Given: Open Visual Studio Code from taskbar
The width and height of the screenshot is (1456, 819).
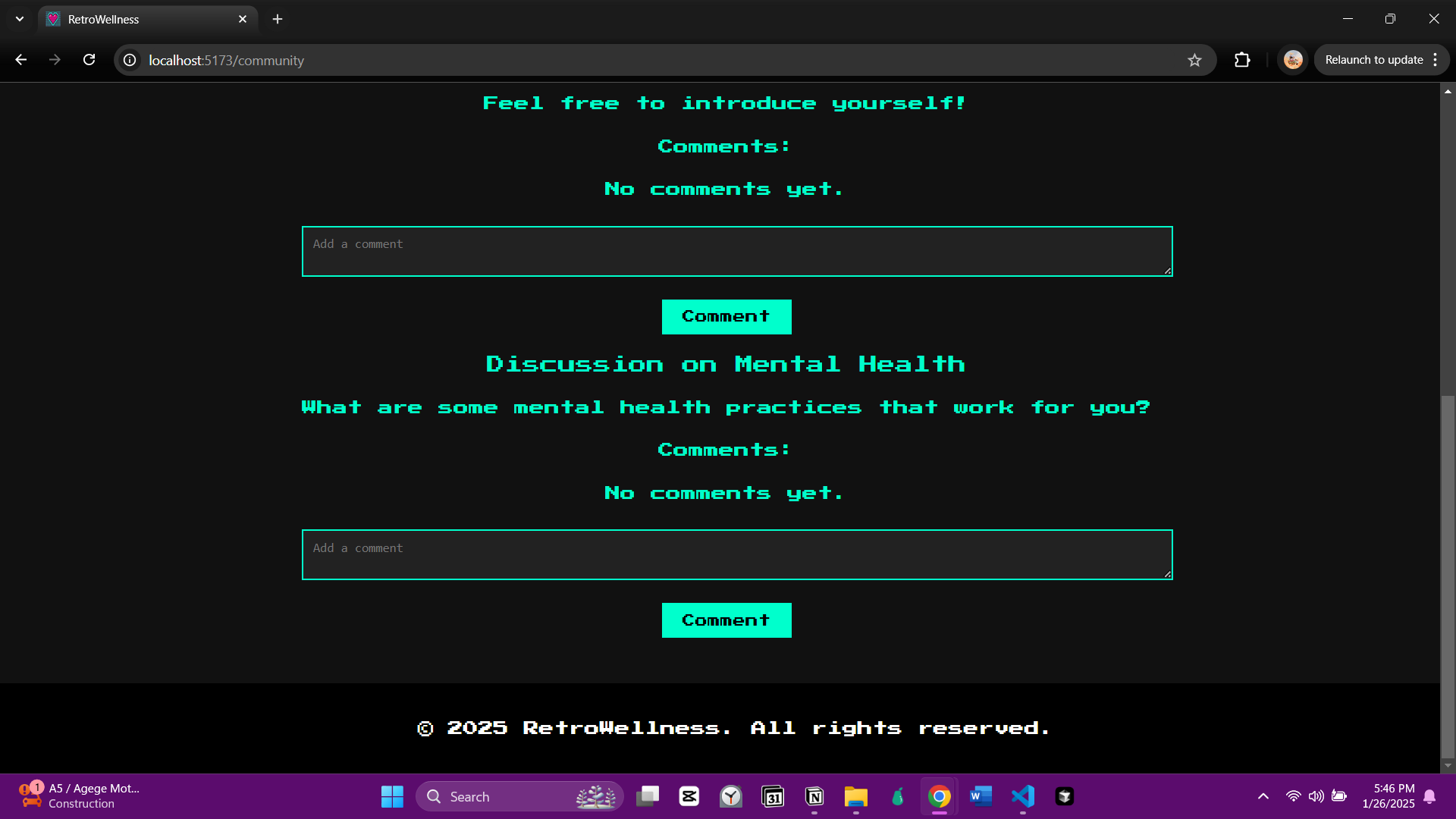Looking at the screenshot, I should [1022, 796].
